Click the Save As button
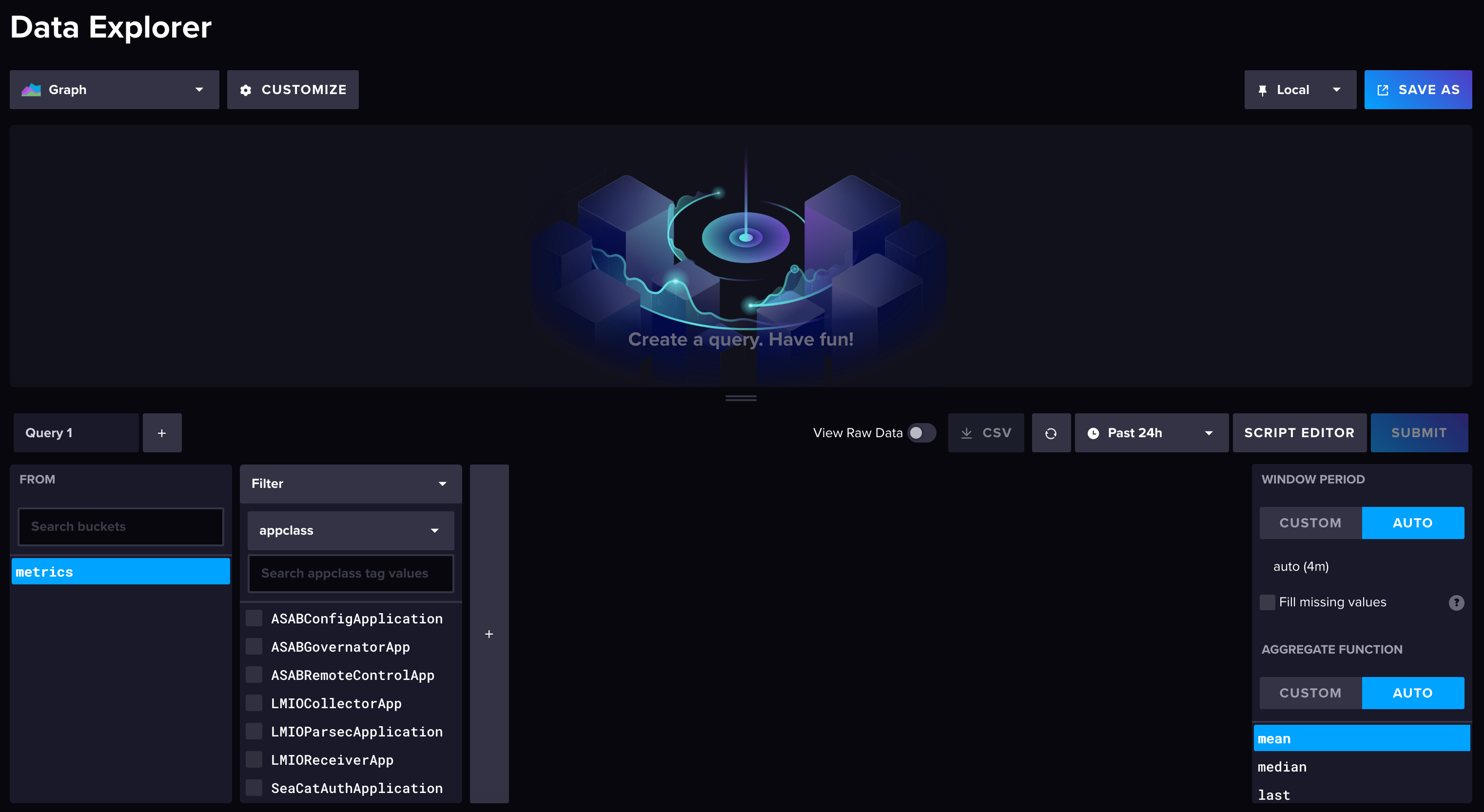This screenshot has width=1484, height=812. click(1418, 90)
